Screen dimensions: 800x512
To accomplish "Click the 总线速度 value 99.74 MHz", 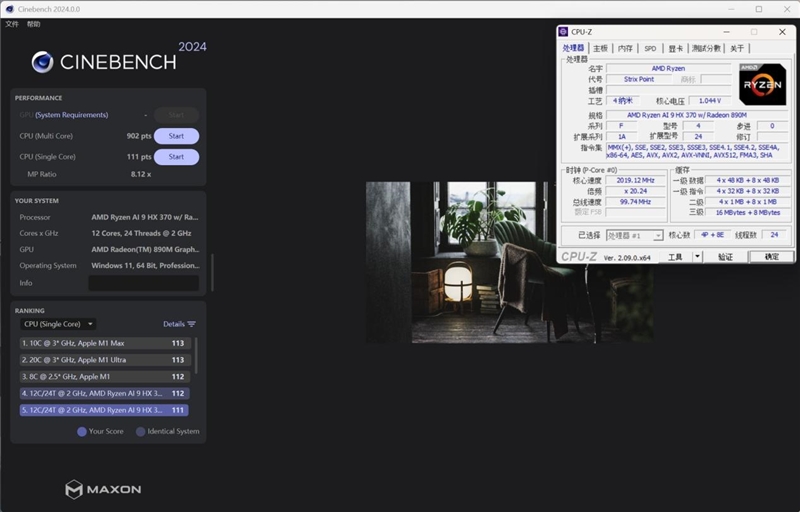I will click(636, 202).
